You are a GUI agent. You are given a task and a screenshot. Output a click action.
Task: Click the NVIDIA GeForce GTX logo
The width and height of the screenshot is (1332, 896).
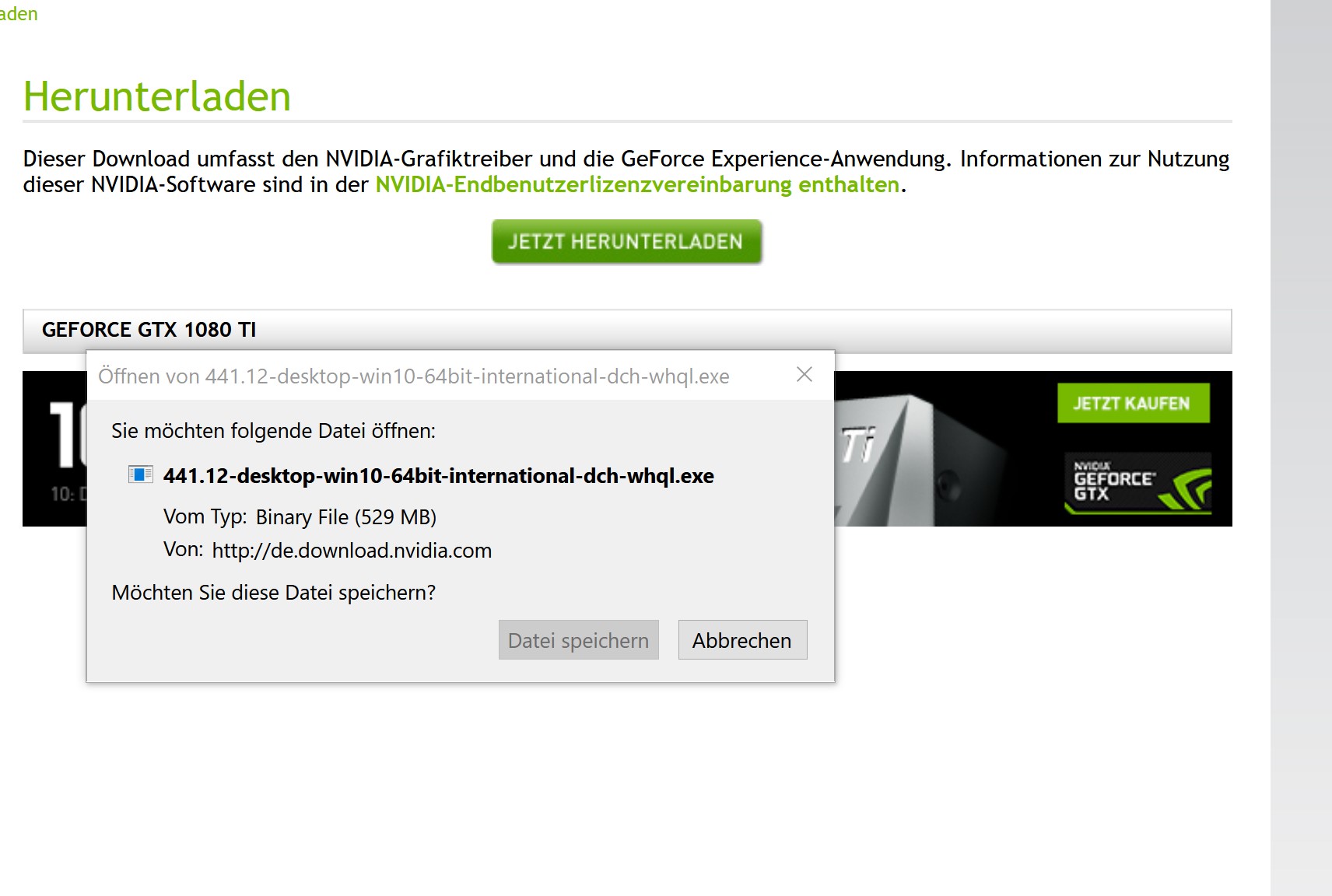tap(1137, 483)
